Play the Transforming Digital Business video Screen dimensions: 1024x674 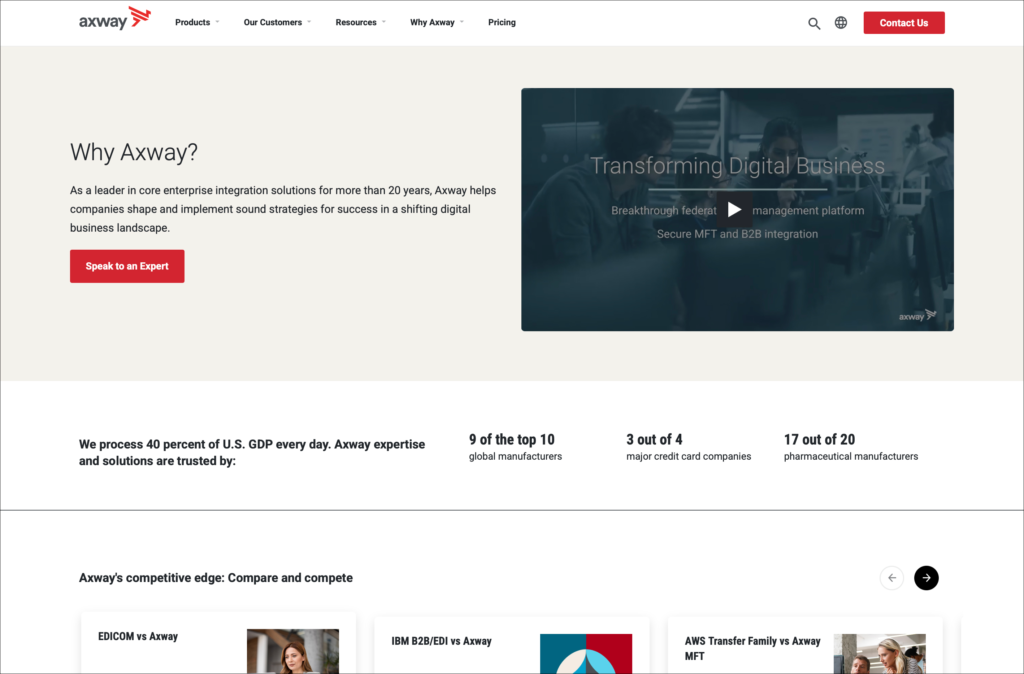point(735,210)
